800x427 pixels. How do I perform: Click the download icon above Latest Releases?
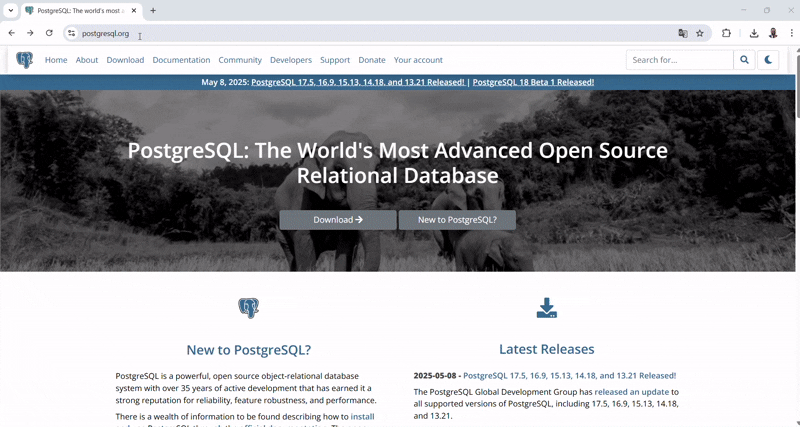546,308
